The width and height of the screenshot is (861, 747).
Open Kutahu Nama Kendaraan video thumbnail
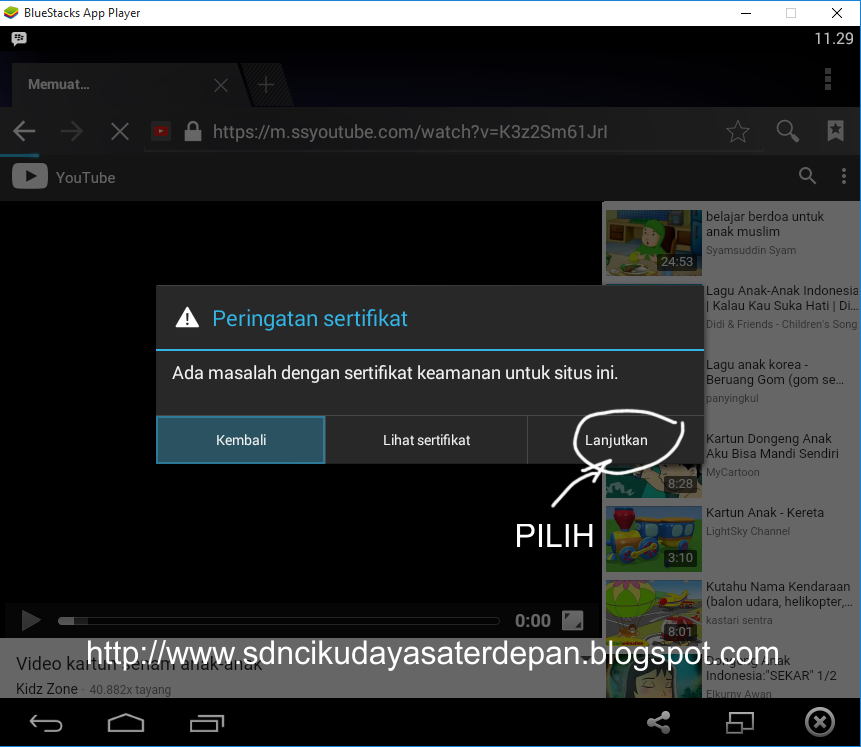pos(653,612)
